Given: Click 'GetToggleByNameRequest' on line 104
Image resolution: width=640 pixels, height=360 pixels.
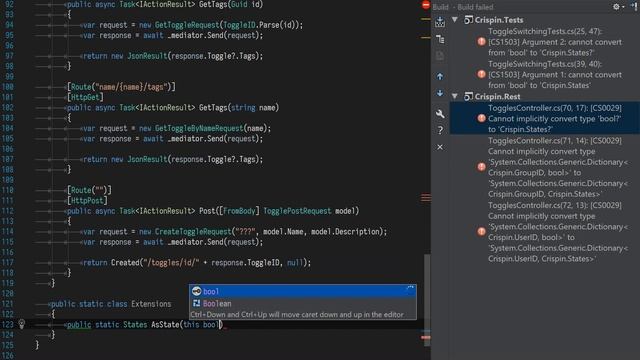Looking at the screenshot, I should click(x=199, y=128).
